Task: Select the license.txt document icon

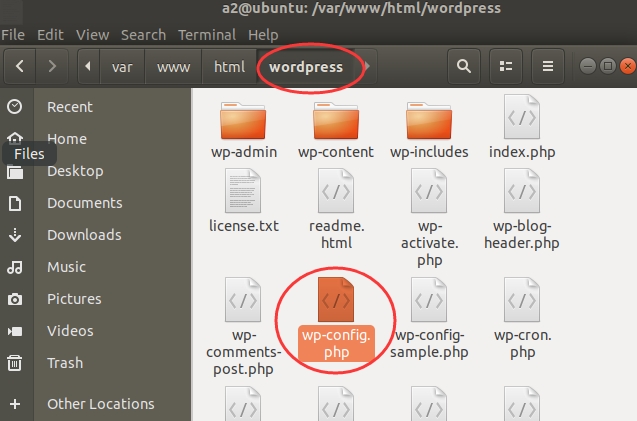Action: tap(243, 191)
